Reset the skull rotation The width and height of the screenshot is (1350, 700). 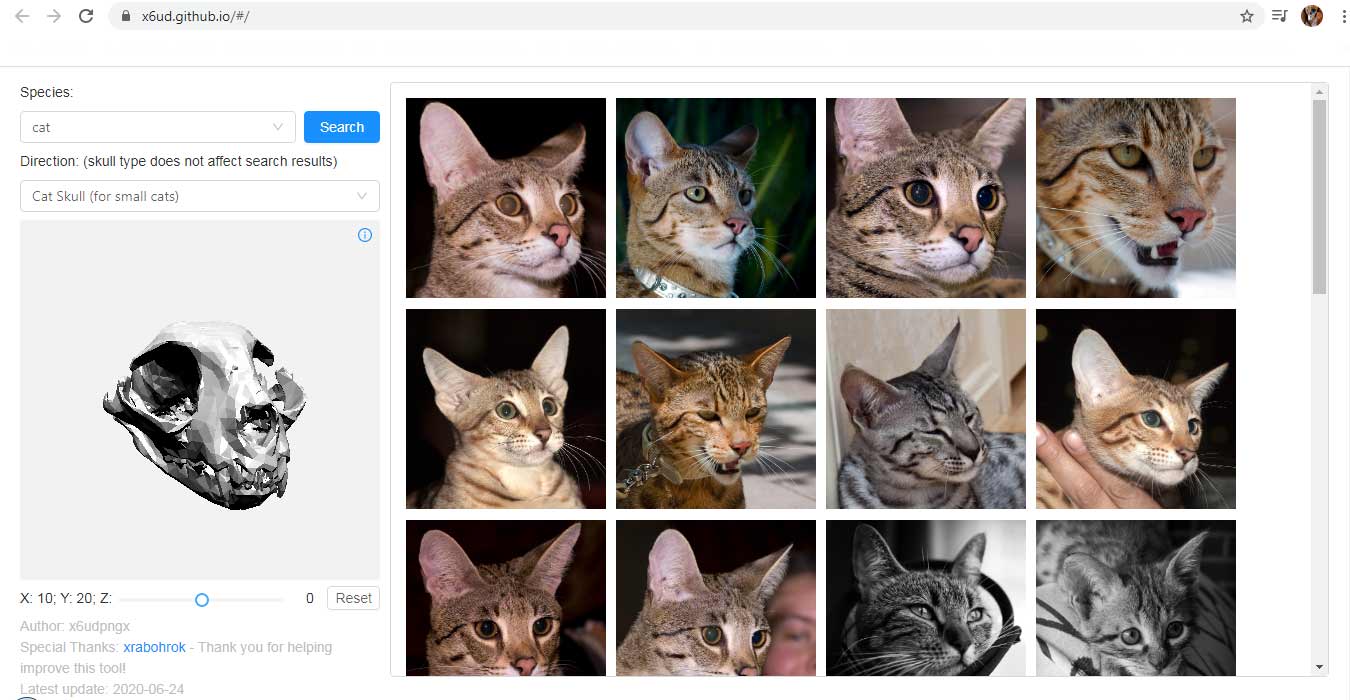(353, 598)
